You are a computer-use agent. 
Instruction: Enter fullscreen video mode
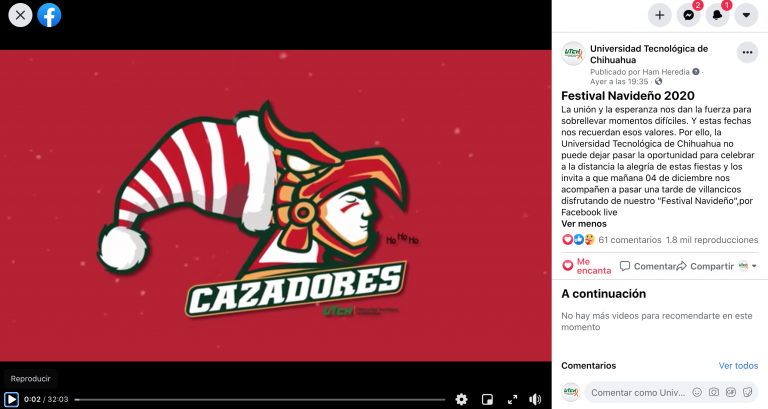[x=512, y=399]
